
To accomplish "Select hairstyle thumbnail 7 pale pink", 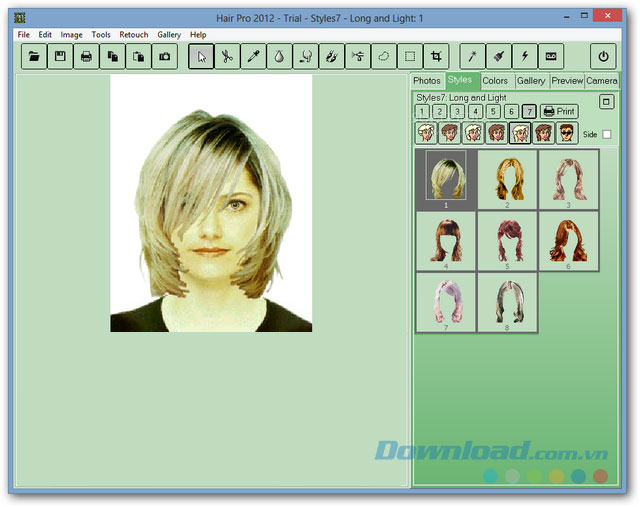I will [x=446, y=302].
